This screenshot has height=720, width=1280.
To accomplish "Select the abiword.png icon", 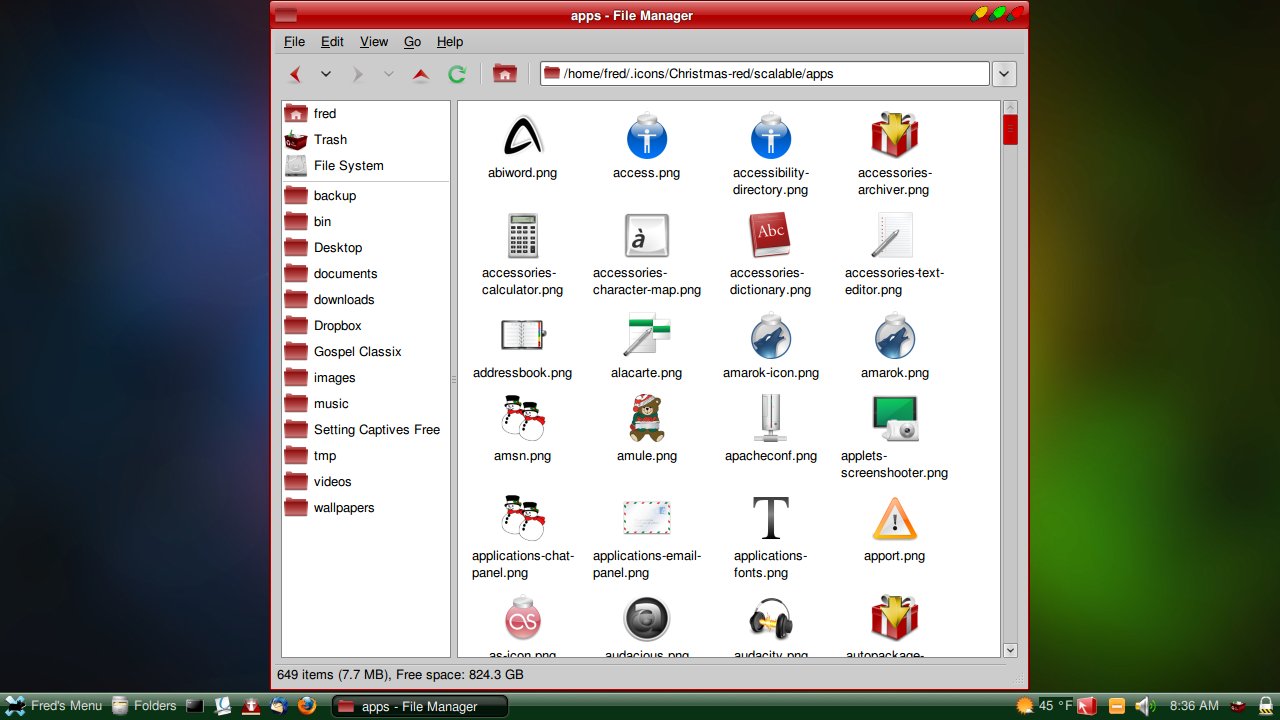I will (x=523, y=136).
